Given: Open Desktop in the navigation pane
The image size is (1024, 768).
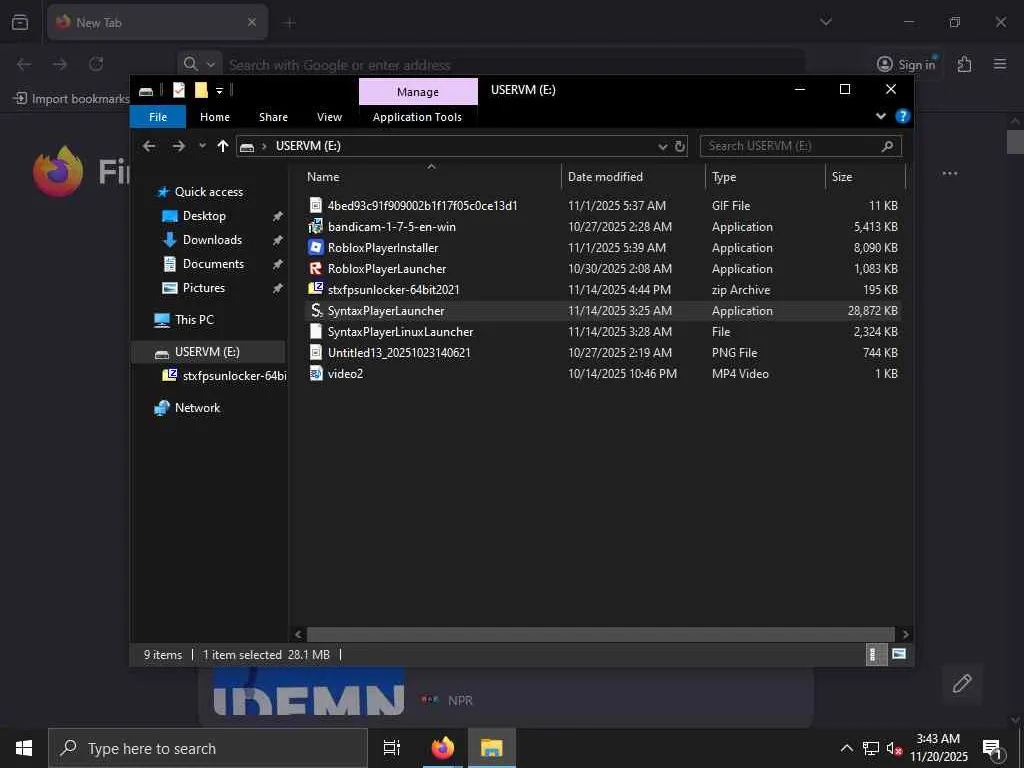Looking at the screenshot, I should [x=204, y=216].
